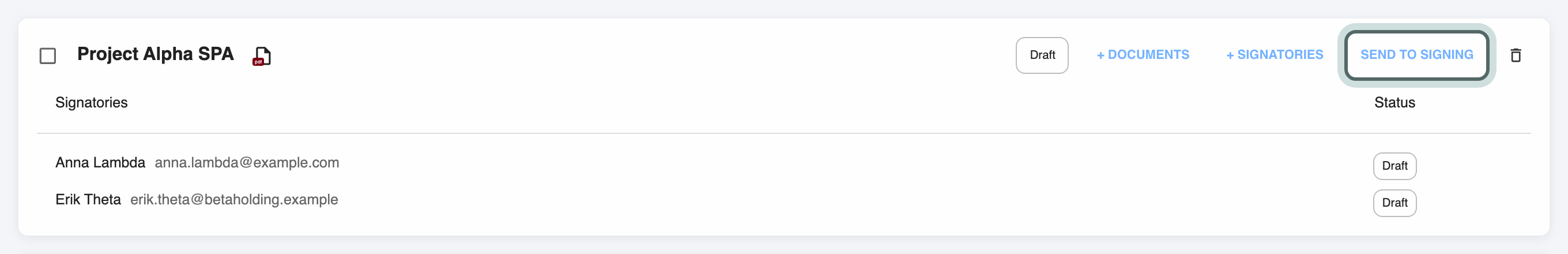1568x254 pixels.
Task: Click the divider line under the Signatories header
Action: point(783,133)
